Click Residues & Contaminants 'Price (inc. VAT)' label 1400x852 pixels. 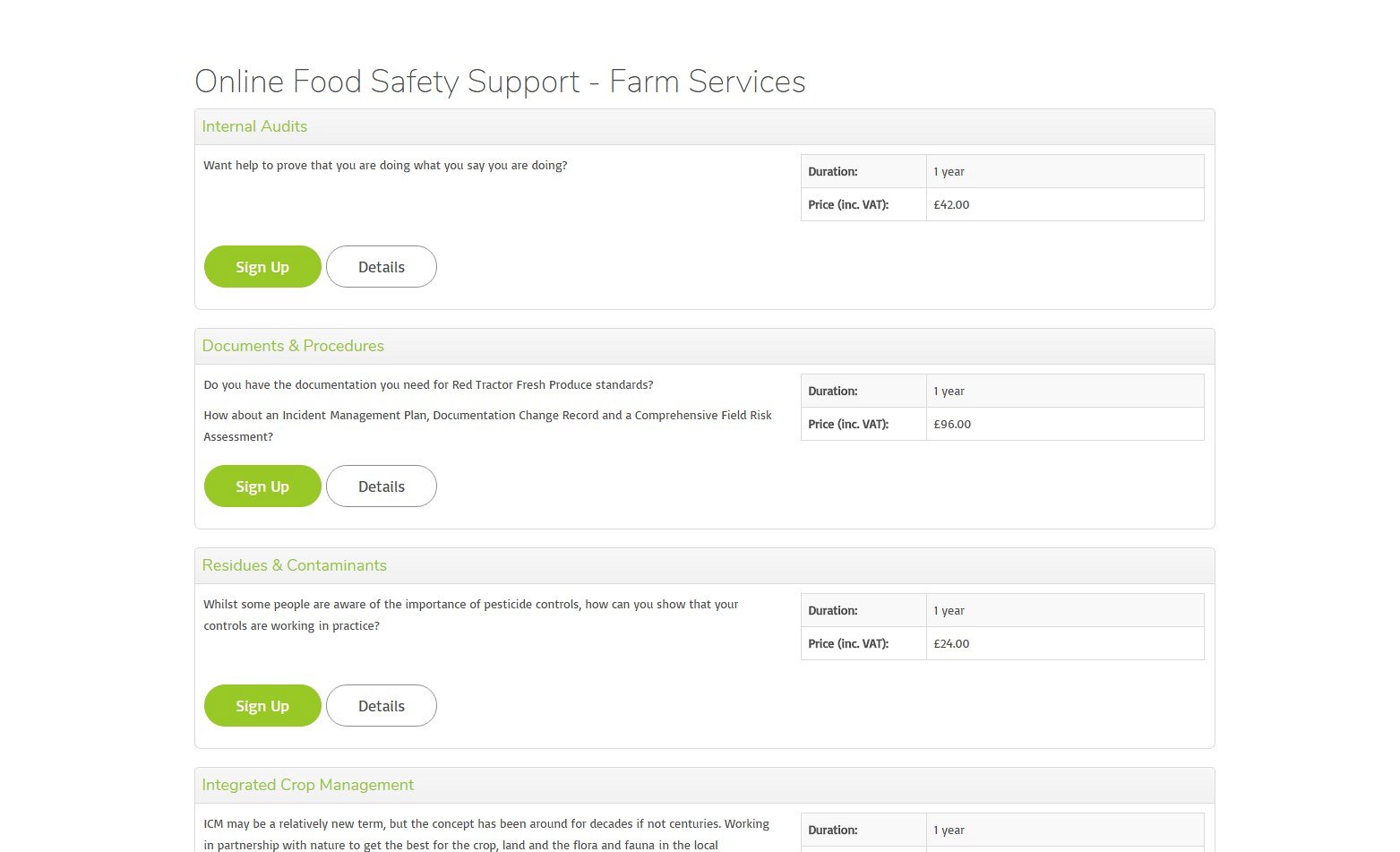(x=848, y=643)
